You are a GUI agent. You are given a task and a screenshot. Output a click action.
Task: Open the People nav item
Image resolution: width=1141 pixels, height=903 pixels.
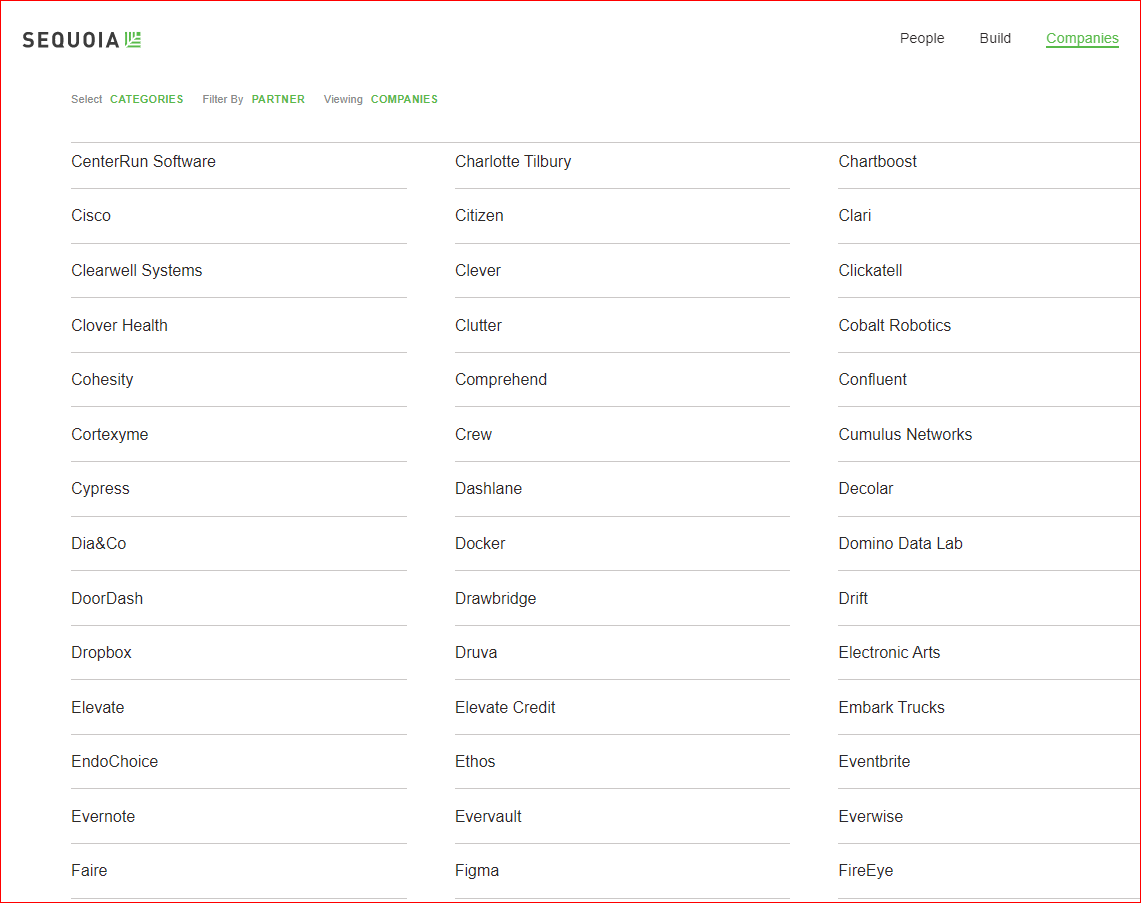tap(922, 39)
